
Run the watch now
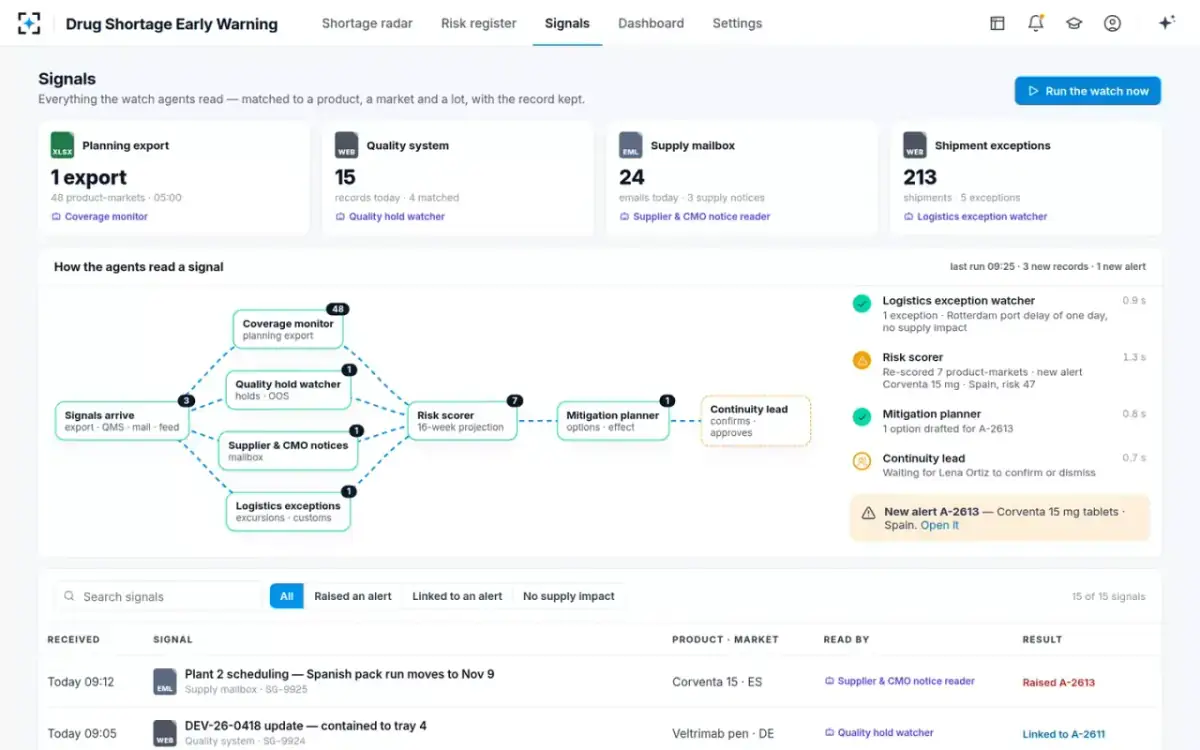pyautogui.click(x=1087, y=91)
